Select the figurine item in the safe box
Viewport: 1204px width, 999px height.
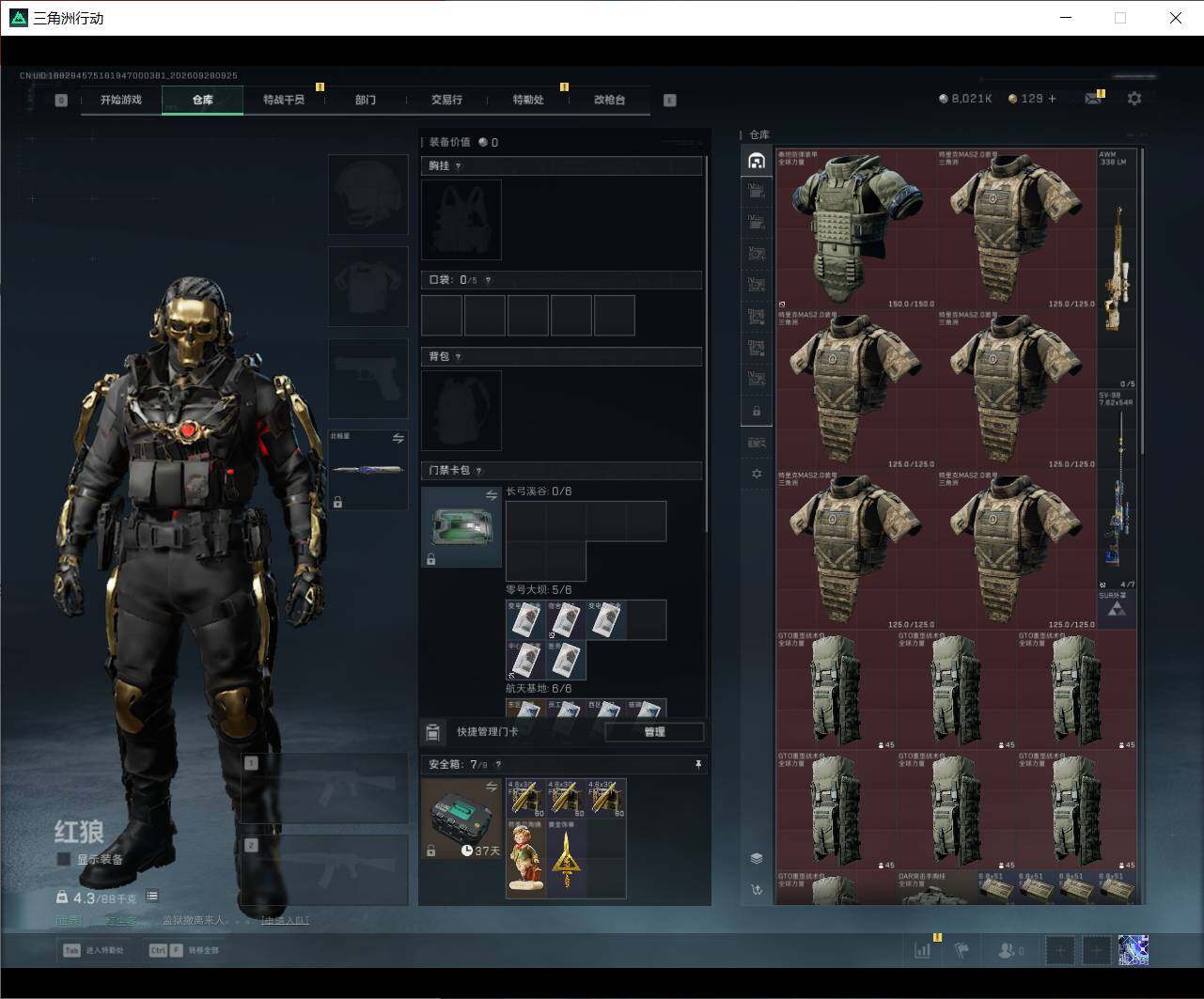click(525, 857)
